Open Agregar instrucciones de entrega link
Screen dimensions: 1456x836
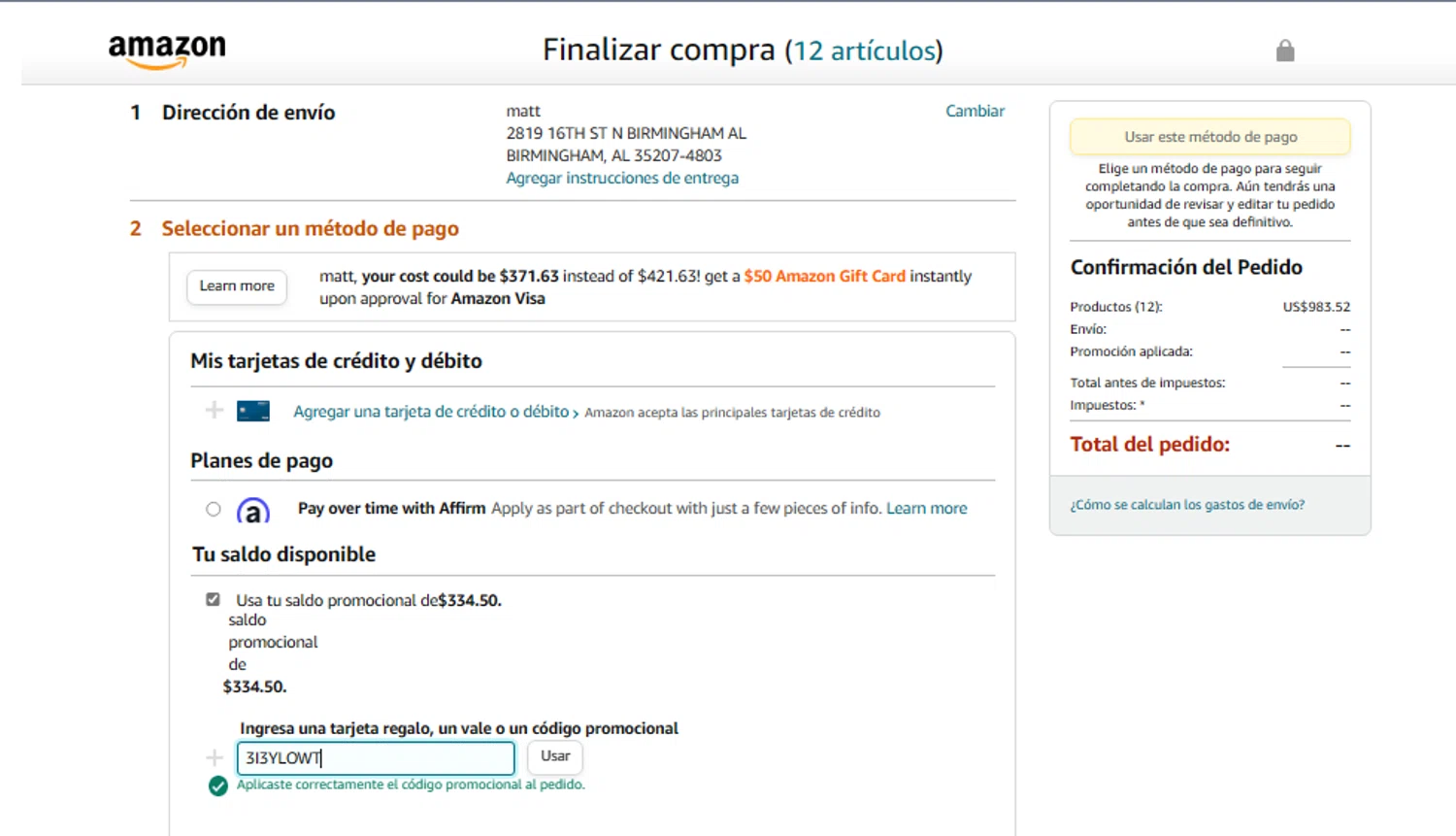tap(622, 178)
